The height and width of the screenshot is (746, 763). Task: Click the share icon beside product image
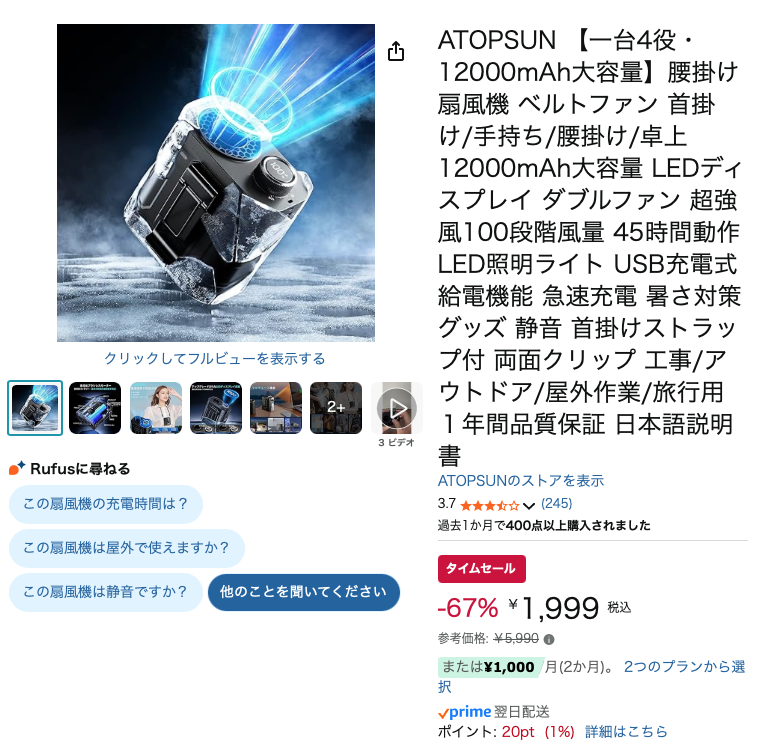point(396,51)
